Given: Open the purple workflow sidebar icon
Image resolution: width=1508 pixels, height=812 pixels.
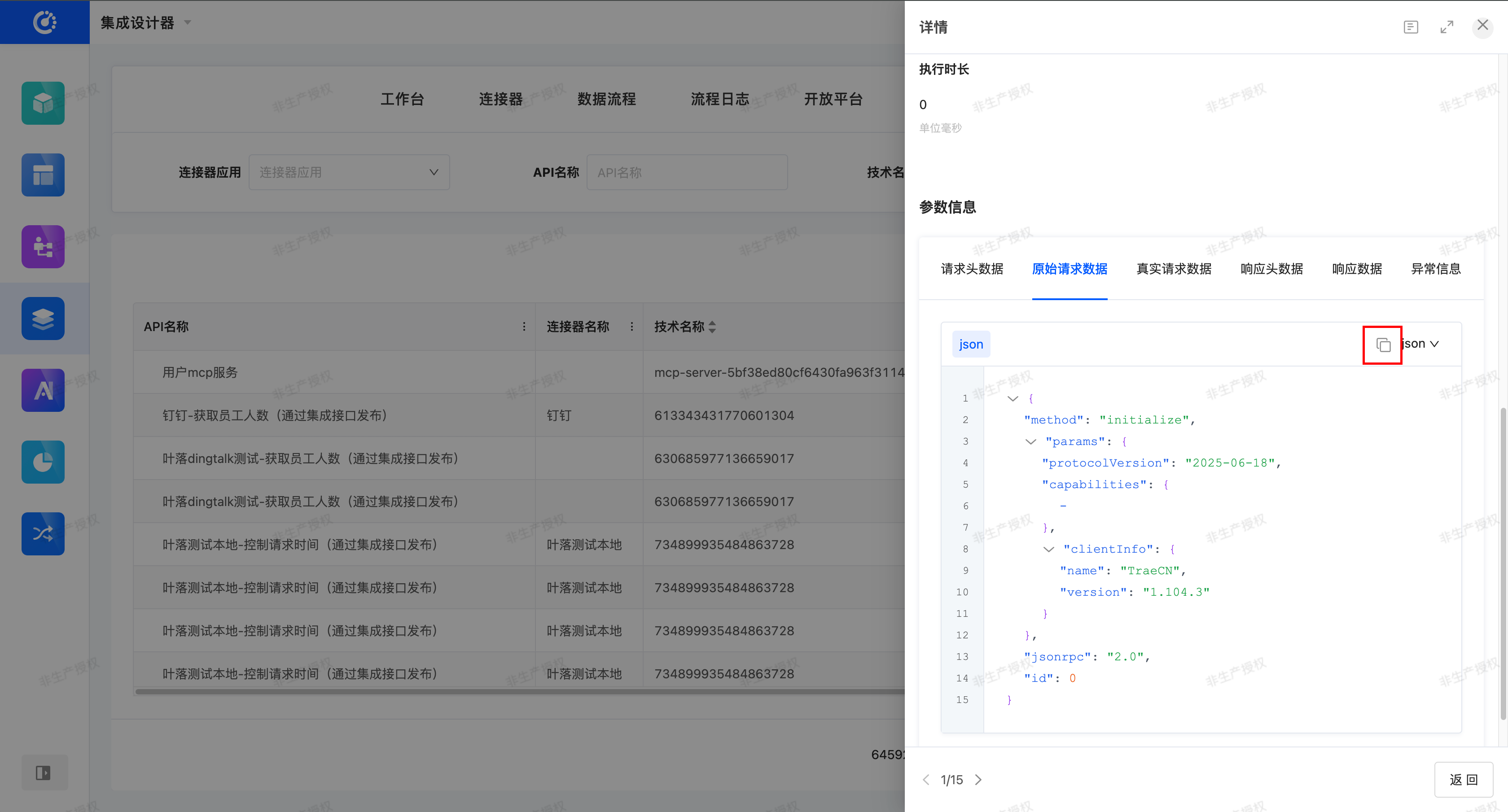Looking at the screenshot, I should click(44, 246).
